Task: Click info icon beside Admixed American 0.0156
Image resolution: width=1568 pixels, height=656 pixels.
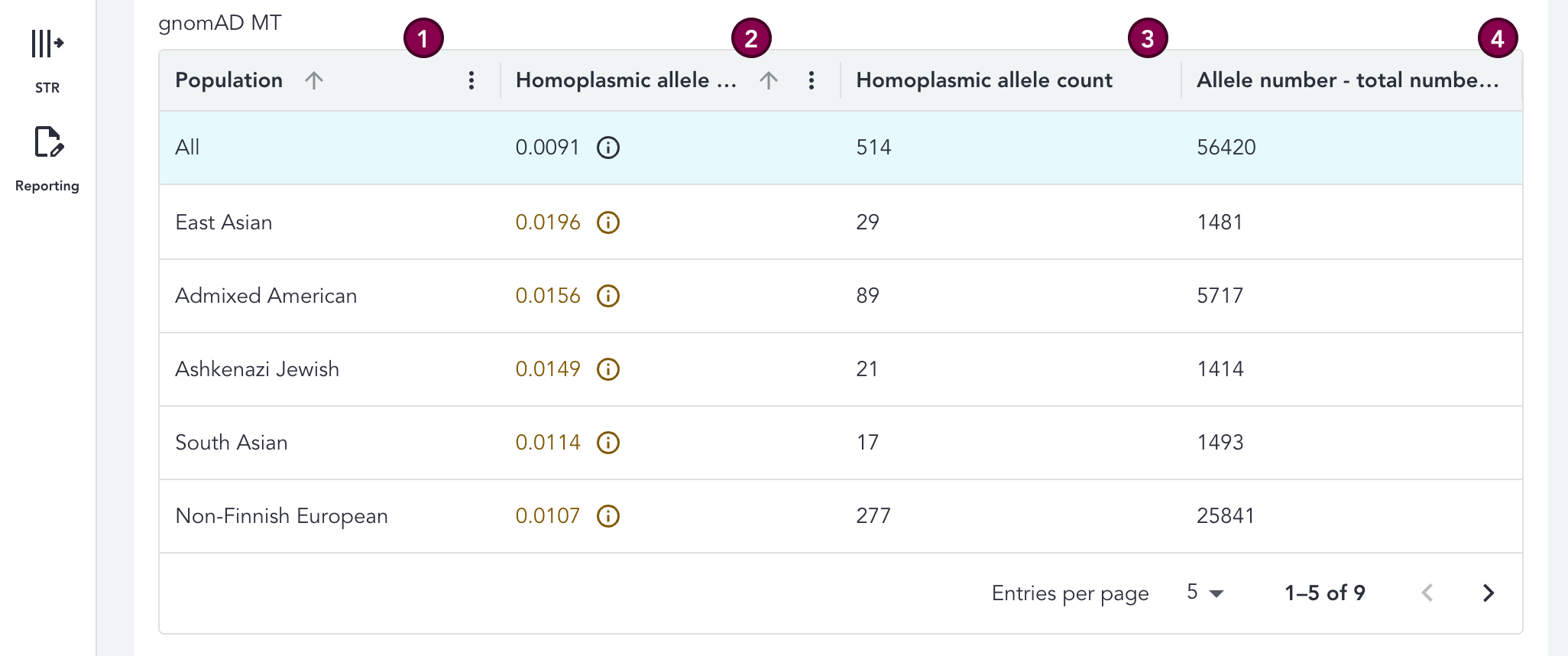Action: tap(607, 296)
